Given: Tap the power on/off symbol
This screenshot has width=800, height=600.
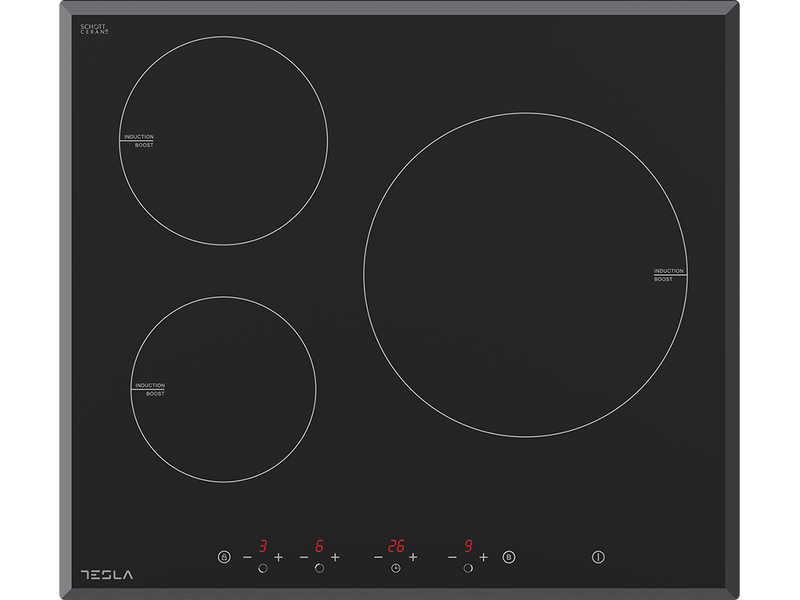Looking at the screenshot, I should (598, 557).
